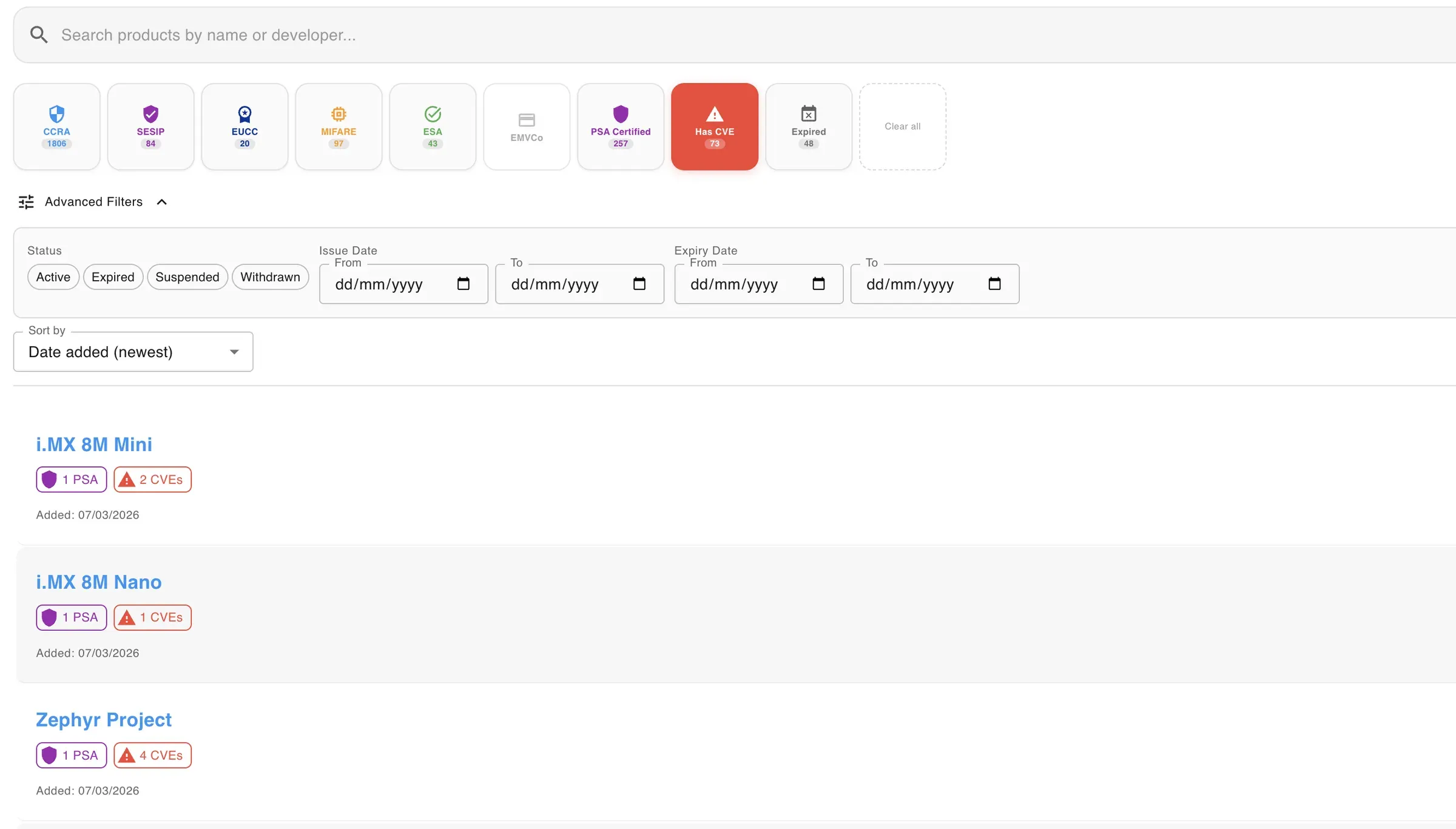Select the EUCC ribbon badge filter
This screenshot has width=1456, height=829.
(x=244, y=126)
